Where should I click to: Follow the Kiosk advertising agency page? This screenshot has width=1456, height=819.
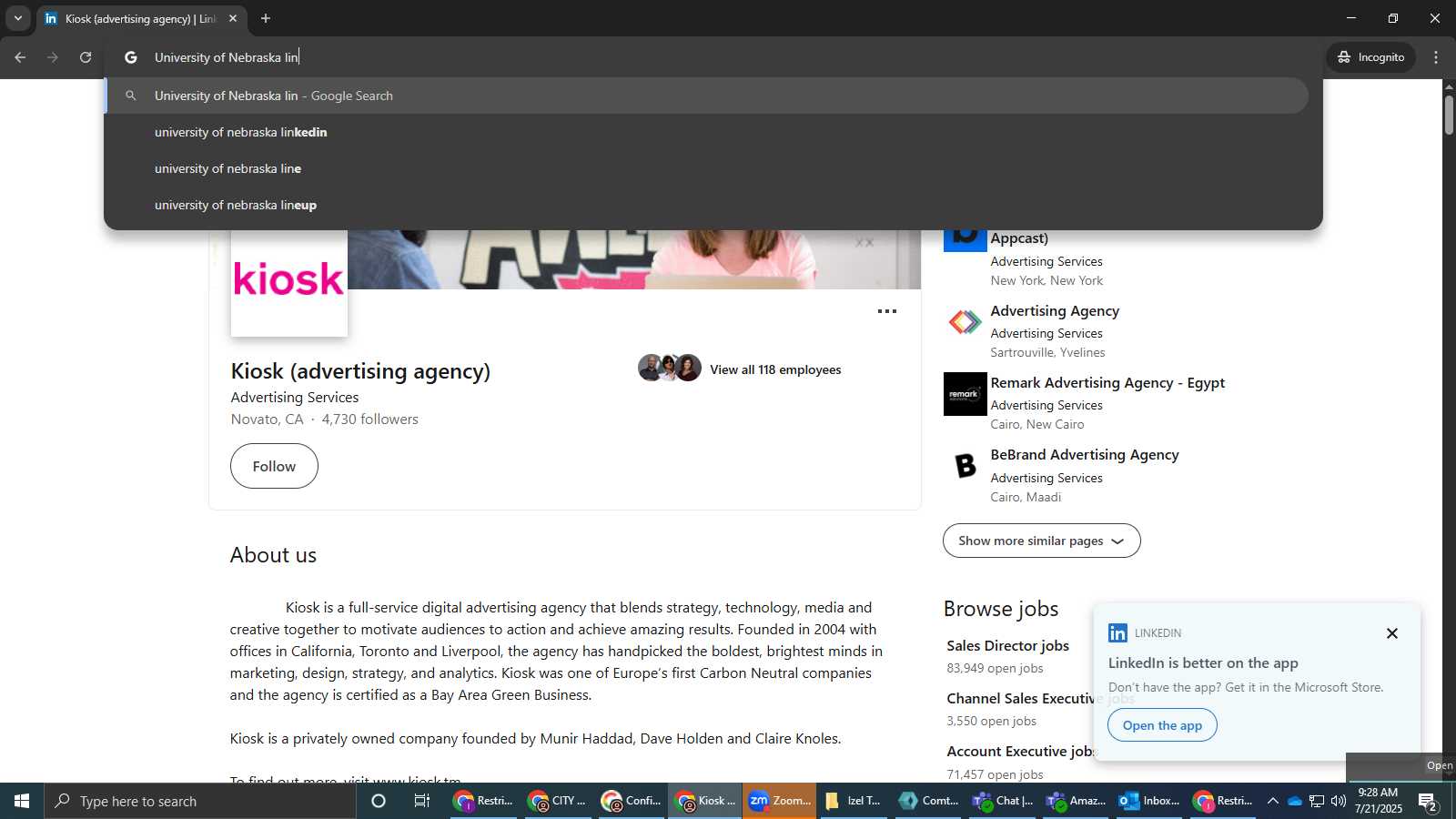(274, 466)
